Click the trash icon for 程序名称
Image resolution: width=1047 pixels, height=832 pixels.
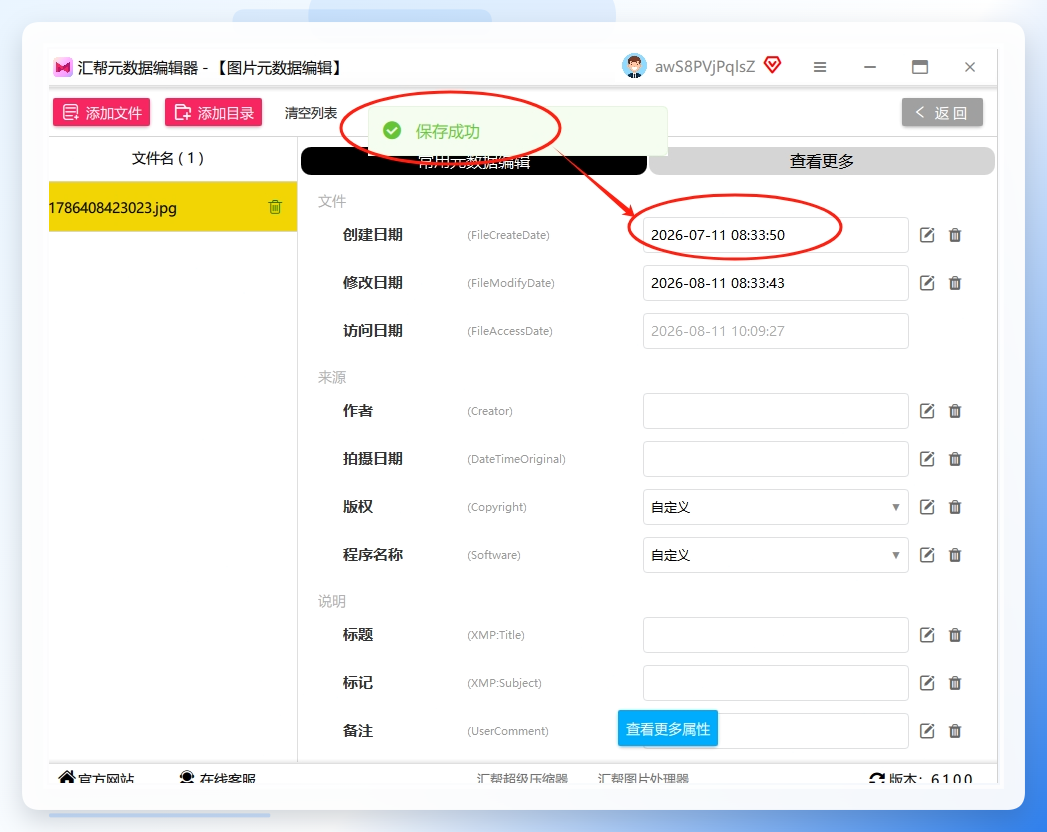tap(955, 555)
